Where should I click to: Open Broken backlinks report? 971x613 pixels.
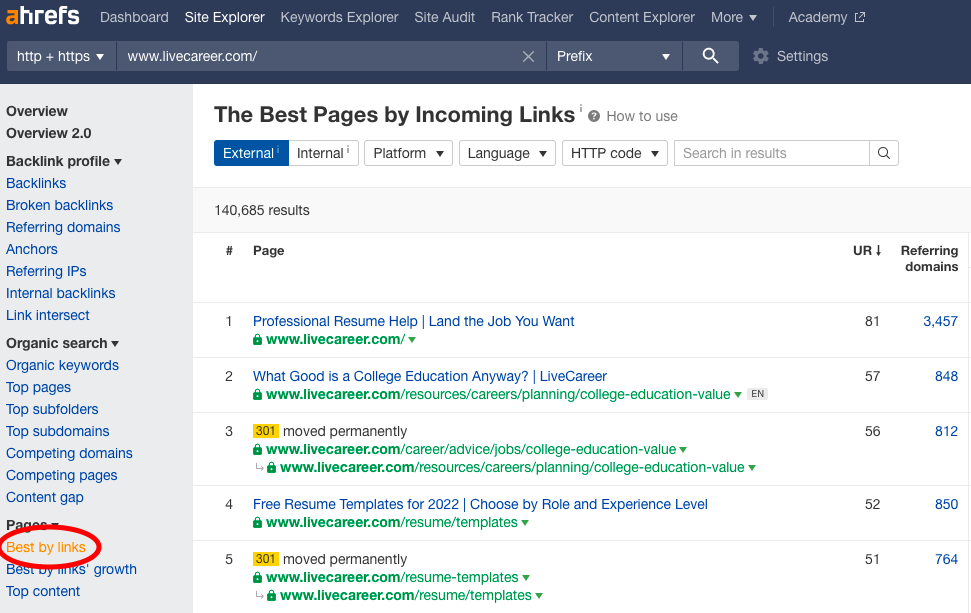tap(59, 205)
